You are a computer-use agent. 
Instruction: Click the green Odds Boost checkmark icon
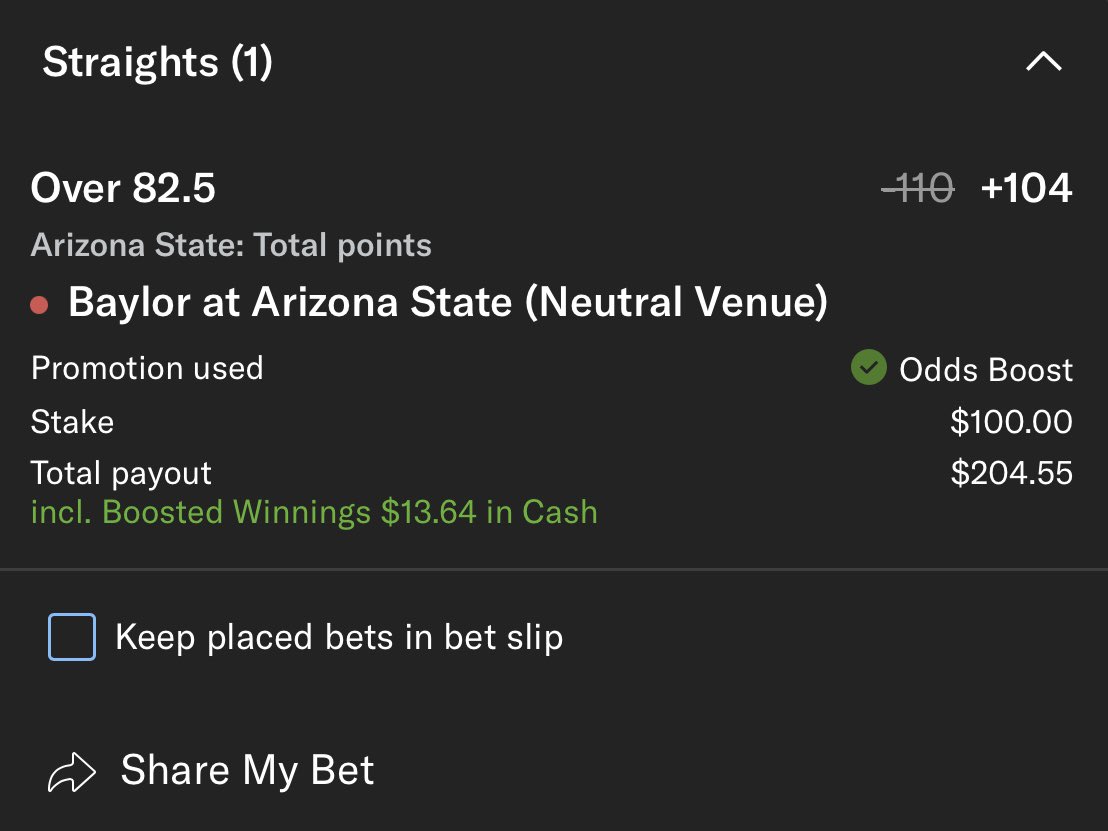[868, 369]
